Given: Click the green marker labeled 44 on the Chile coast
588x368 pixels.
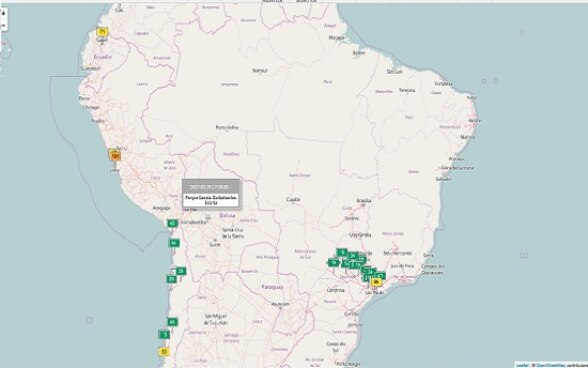Looking at the screenshot, I should point(174,243).
